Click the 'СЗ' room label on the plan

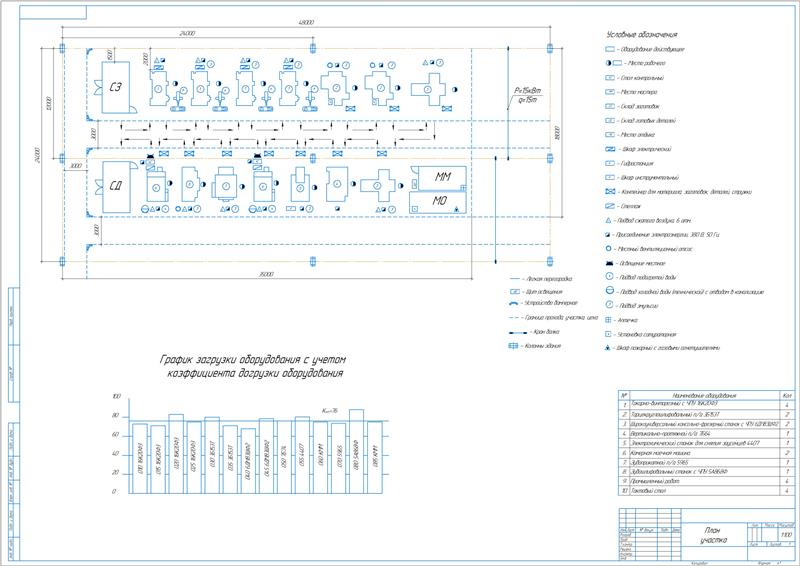tap(116, 87)
